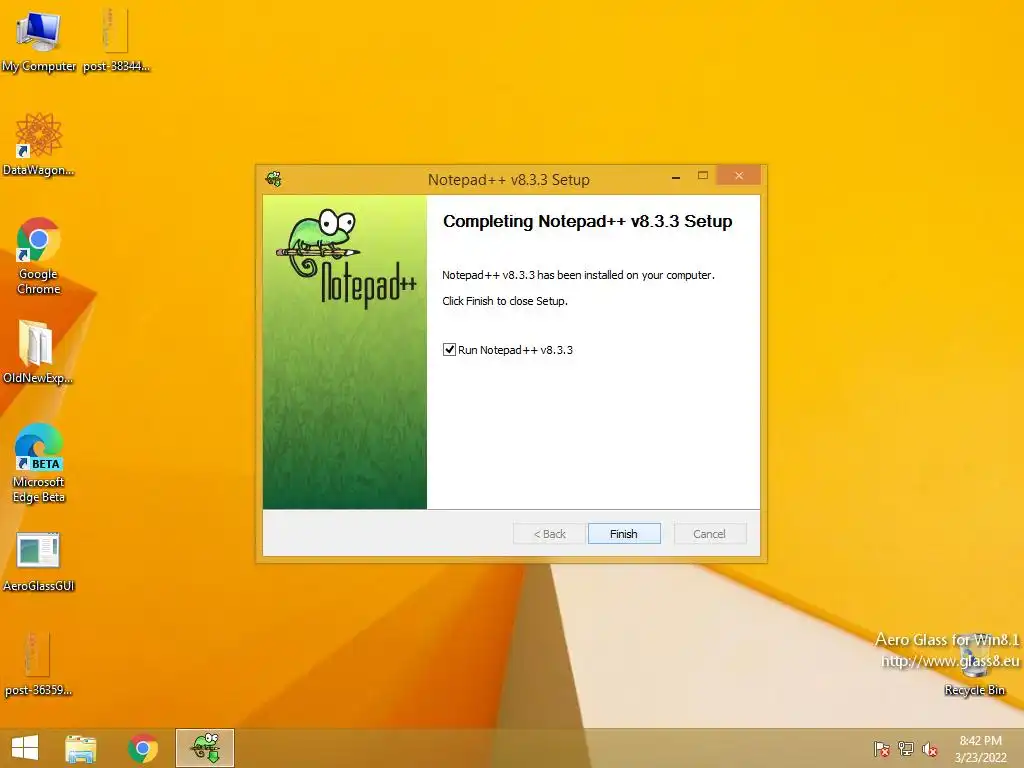Click the Back button in Setup

tap(549, 534)
